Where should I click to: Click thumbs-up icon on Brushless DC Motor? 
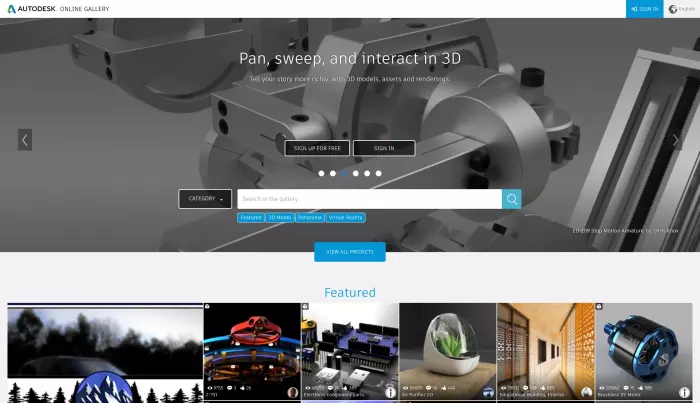640,388
